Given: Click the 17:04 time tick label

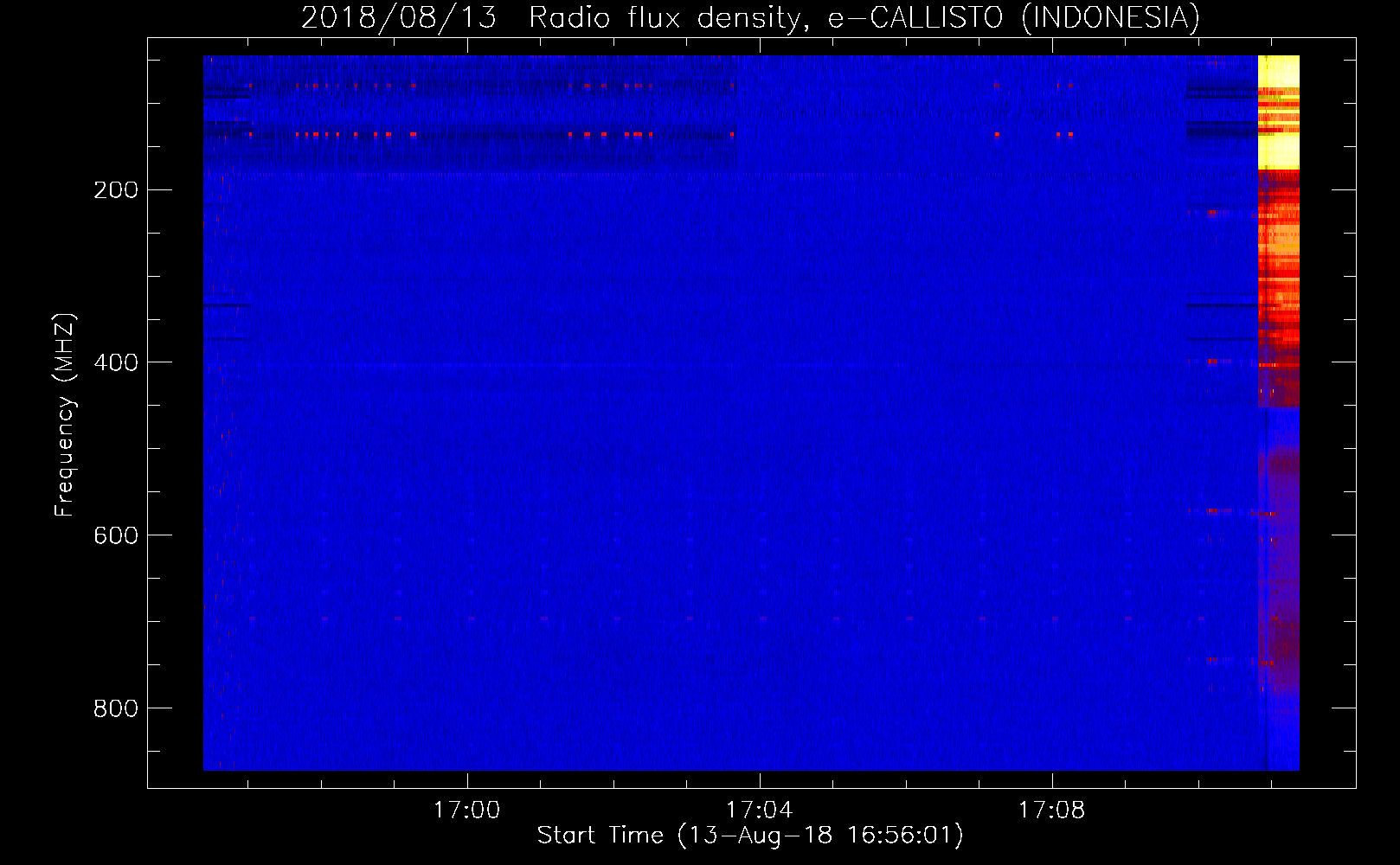Looking at the screenshot, I should click(x=760, y=811).
